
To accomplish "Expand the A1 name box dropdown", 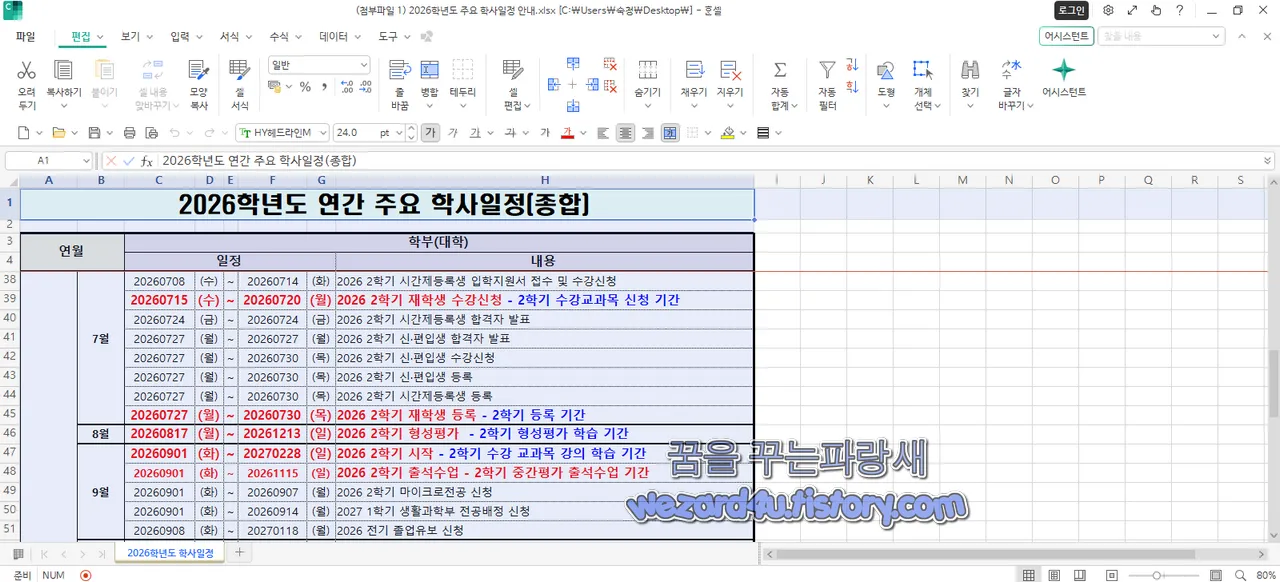I will click(x=86, y=160).
